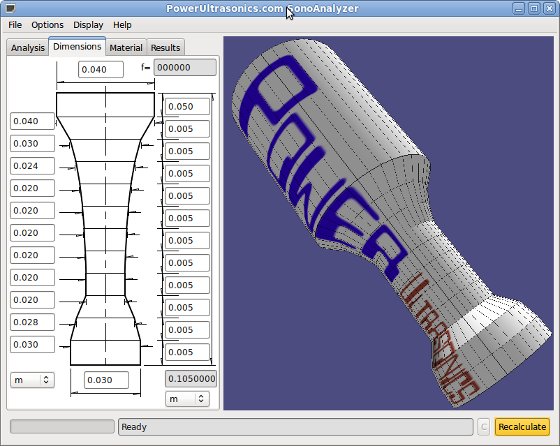
Task: Click the empty progress bar in the status area
Action: pyautogui.click(x=62, y=427)
